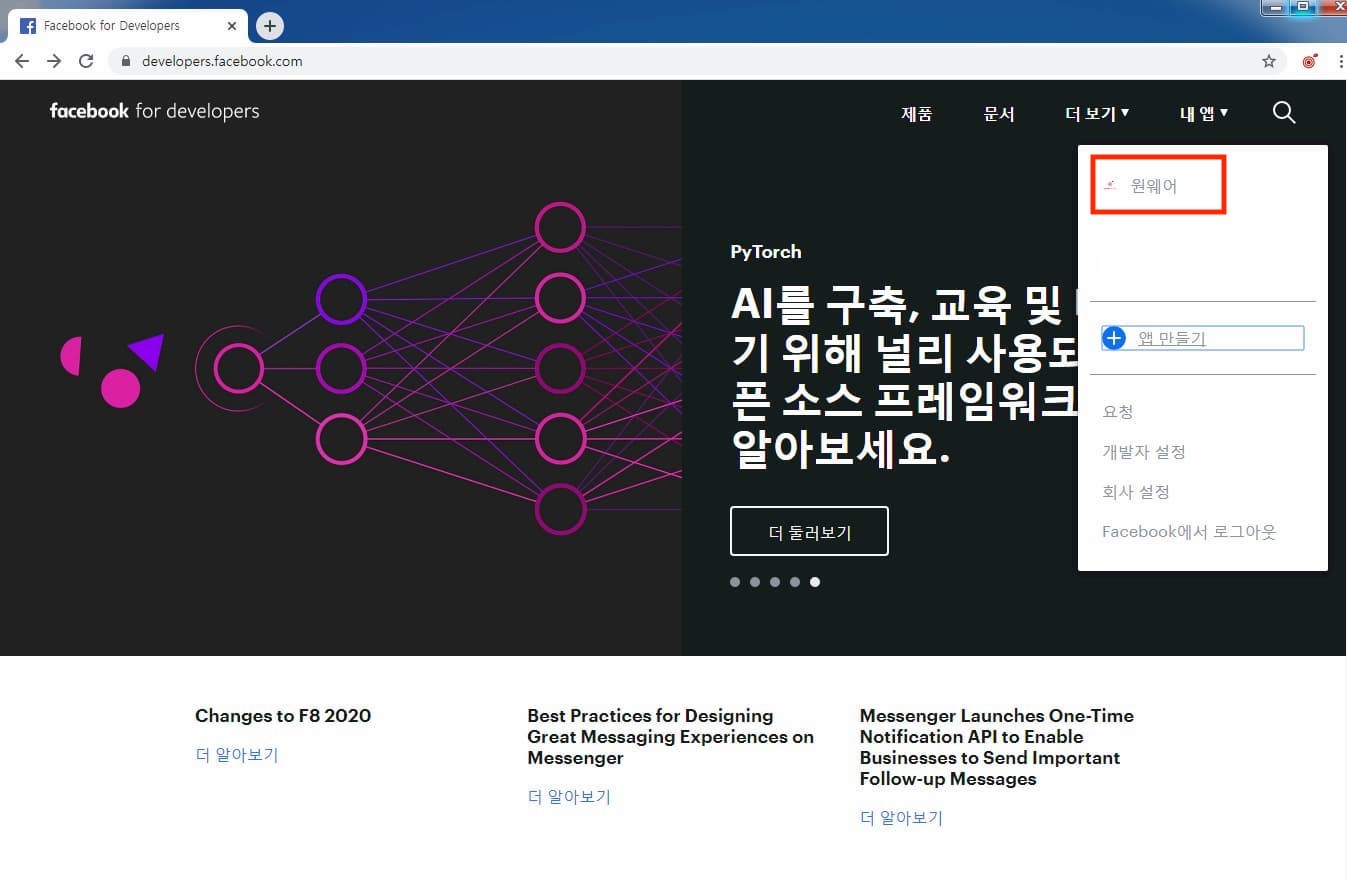
Task: Click 더 알아보기 under Best Practices article
Action: click(569, 797)
